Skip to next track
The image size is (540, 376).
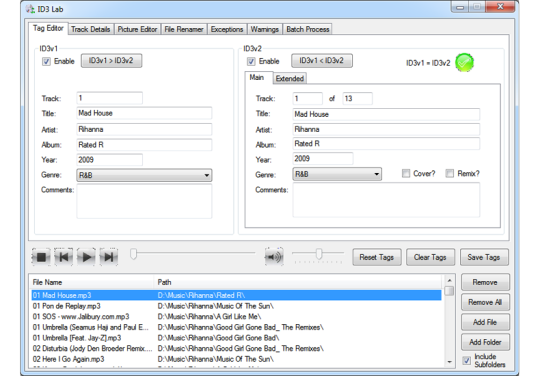(108, 257)
